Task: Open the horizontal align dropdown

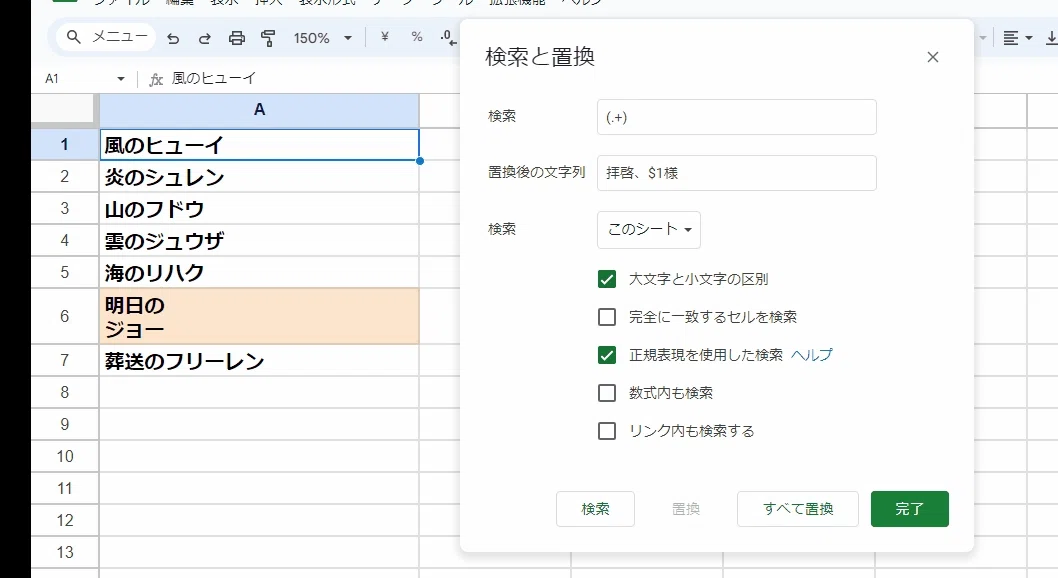Action: pyautogui.click(x=1018, y=38)
